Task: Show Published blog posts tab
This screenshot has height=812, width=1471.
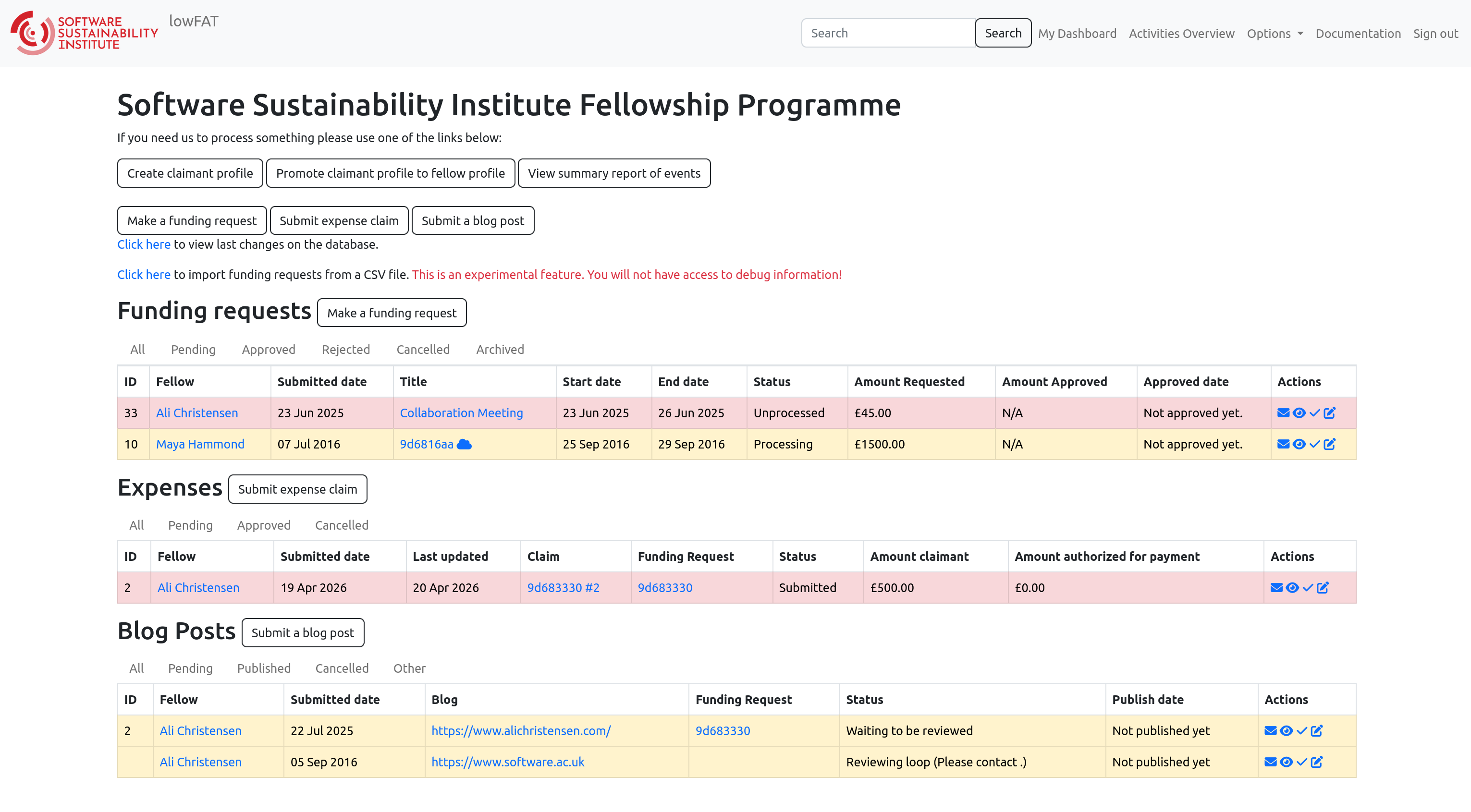Action: 264,668
